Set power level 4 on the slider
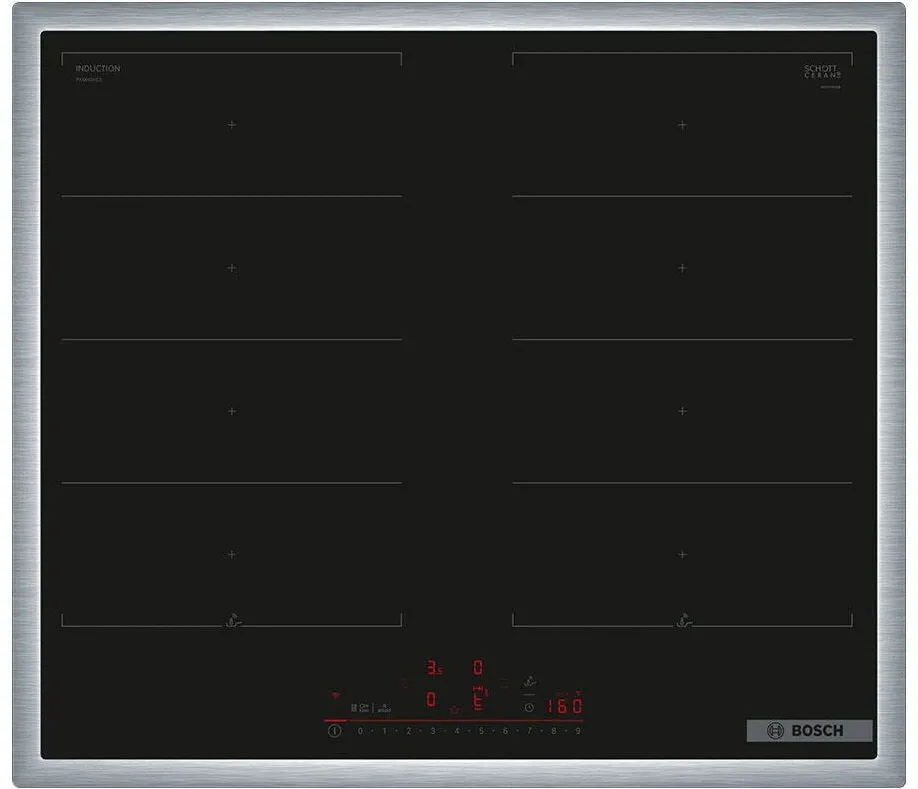Viewport: 918px width, 789px height. click(x=457, y=731)
